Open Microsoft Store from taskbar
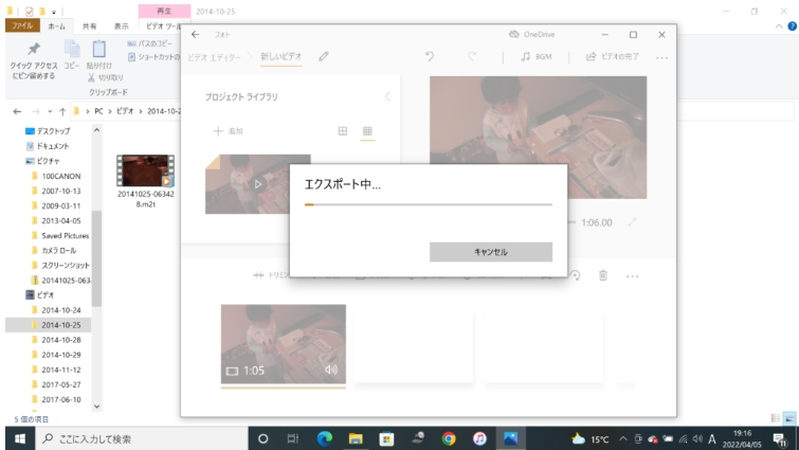The height and width of the screenshot is (450, 799). click(387, 438)
